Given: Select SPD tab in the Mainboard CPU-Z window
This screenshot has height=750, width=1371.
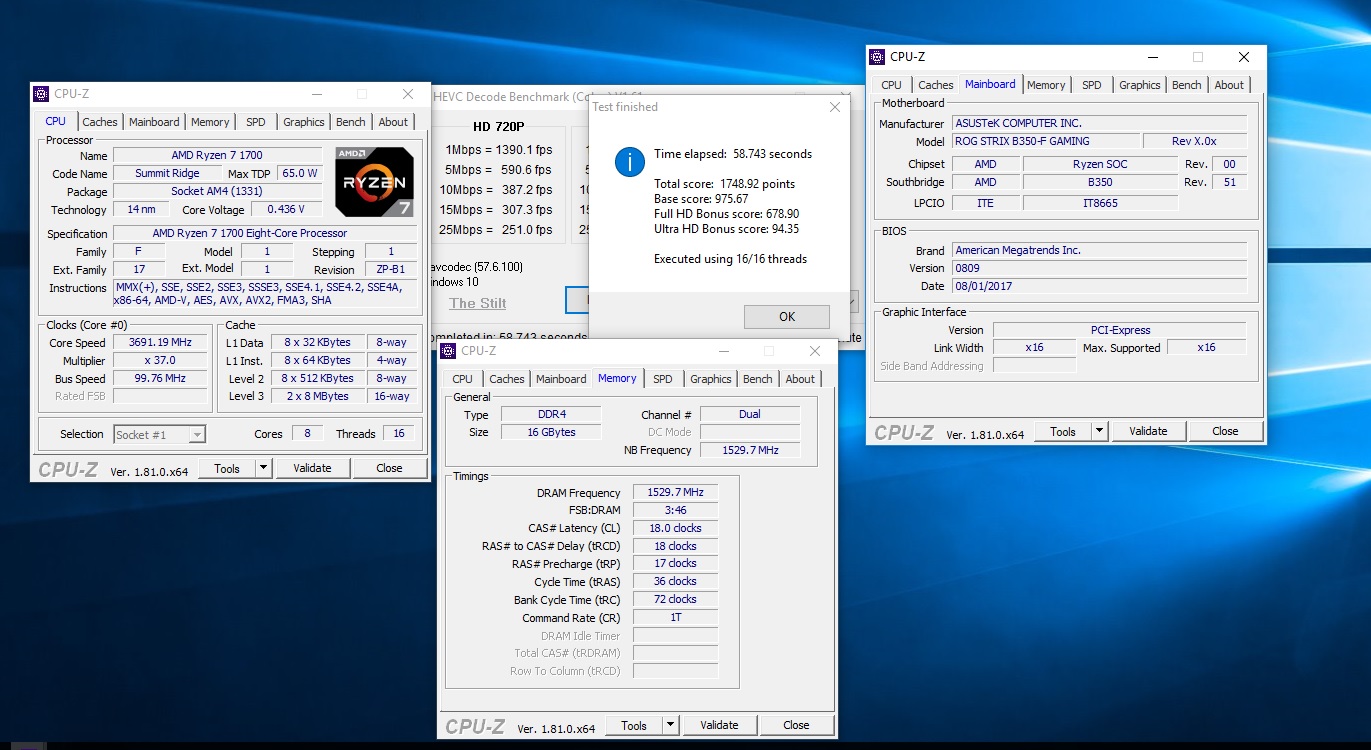Looking at the screenshot, I should point(1092,85).
